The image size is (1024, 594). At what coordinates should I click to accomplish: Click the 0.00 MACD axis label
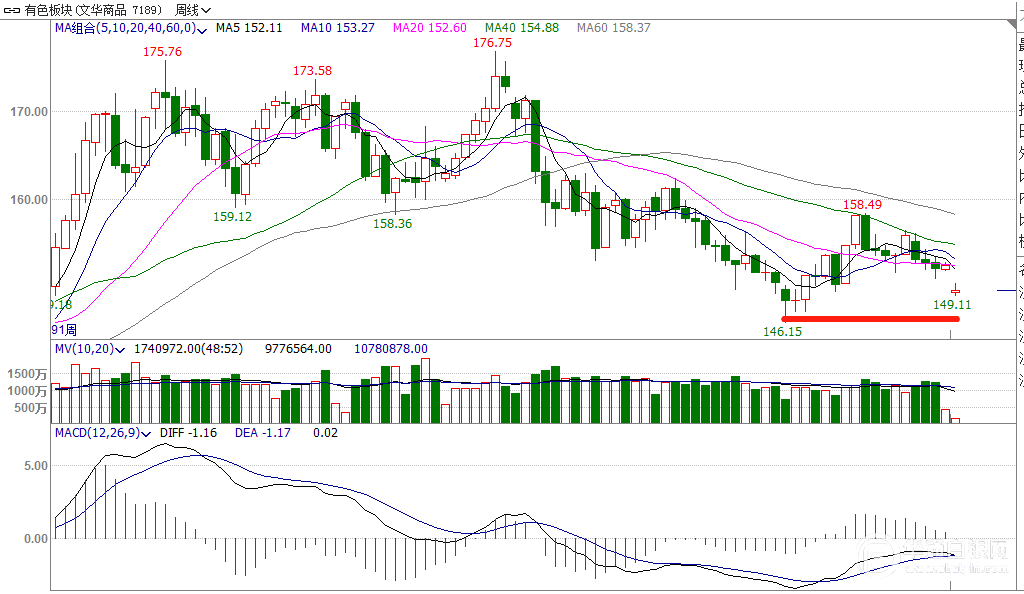click(x=36, y=539)
